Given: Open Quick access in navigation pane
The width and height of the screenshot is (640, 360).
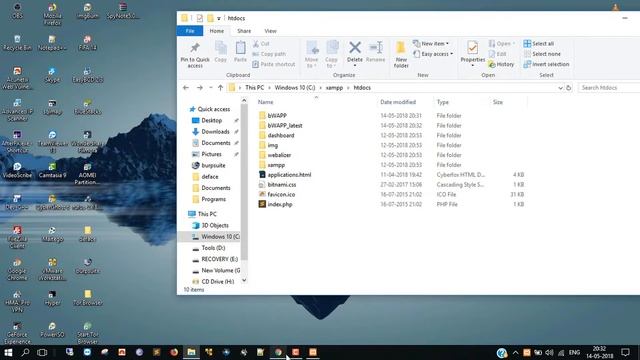Looking at the screenshot, I should 213,109.
